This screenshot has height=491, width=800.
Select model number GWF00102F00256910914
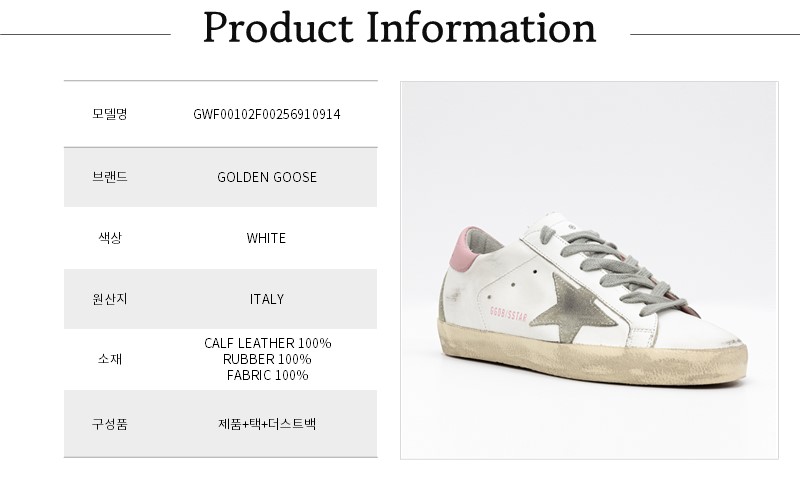click(x=266, y=114)
